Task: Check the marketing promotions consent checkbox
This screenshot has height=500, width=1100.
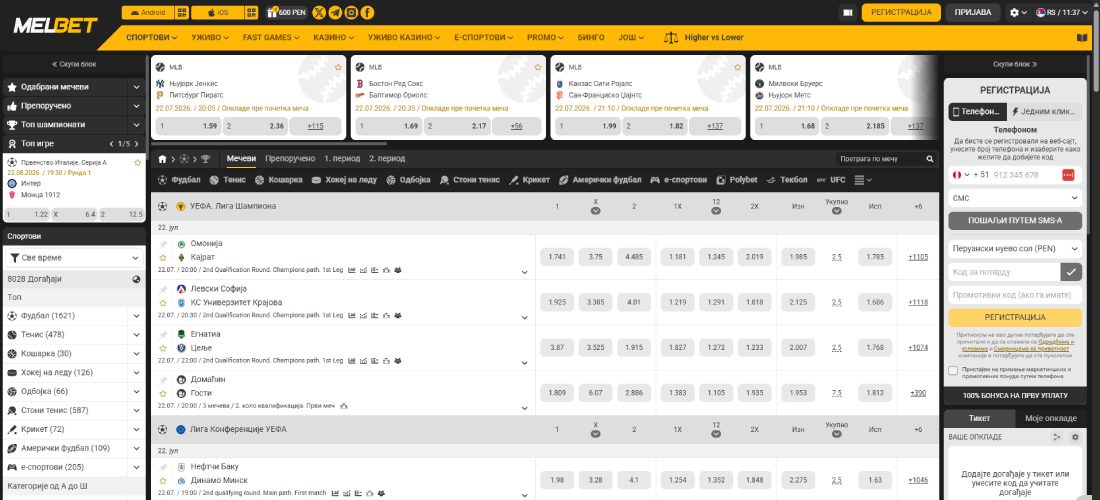Action: click(953, 371)
